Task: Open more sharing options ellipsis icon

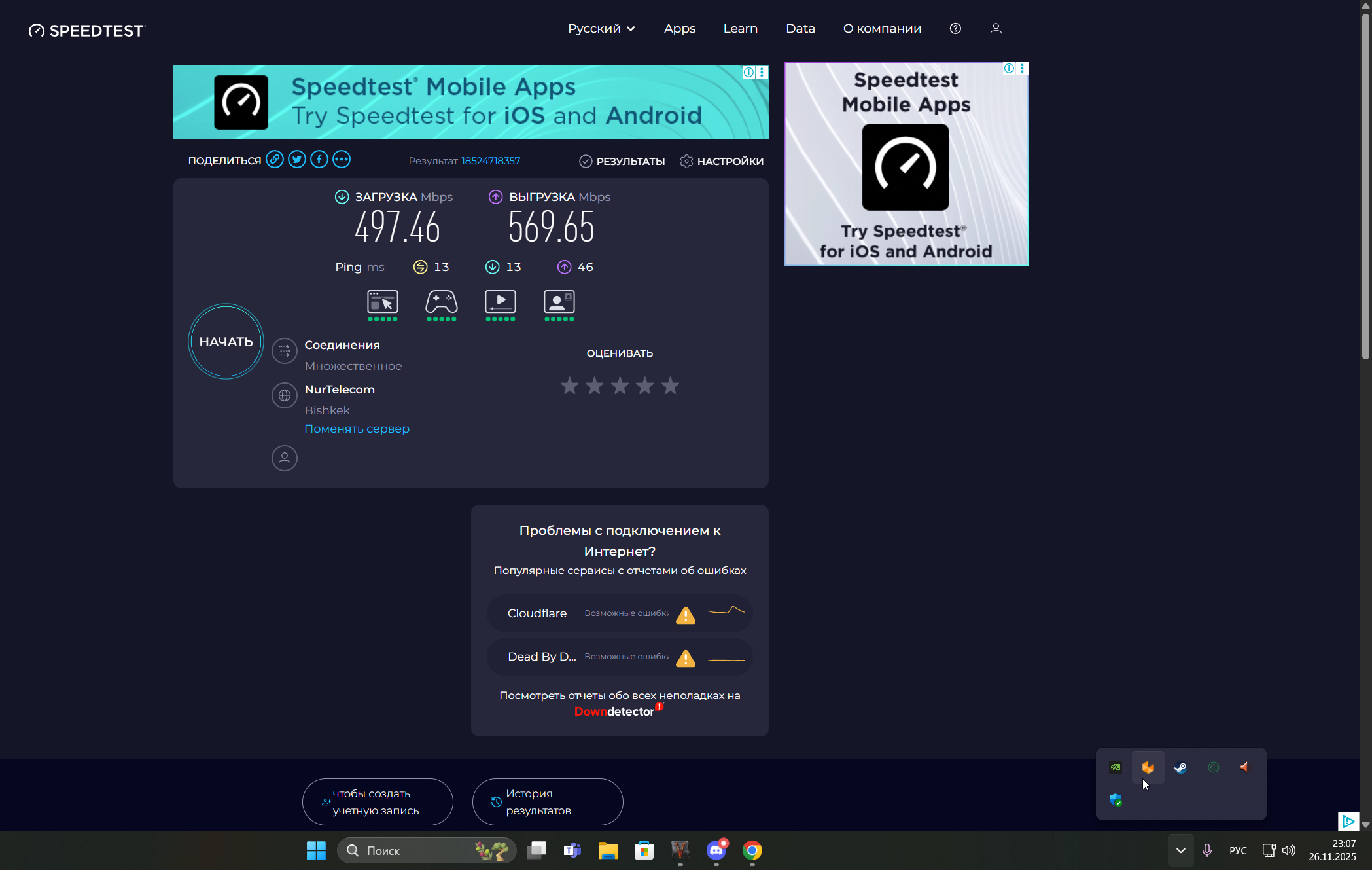Action: [342, 160]
